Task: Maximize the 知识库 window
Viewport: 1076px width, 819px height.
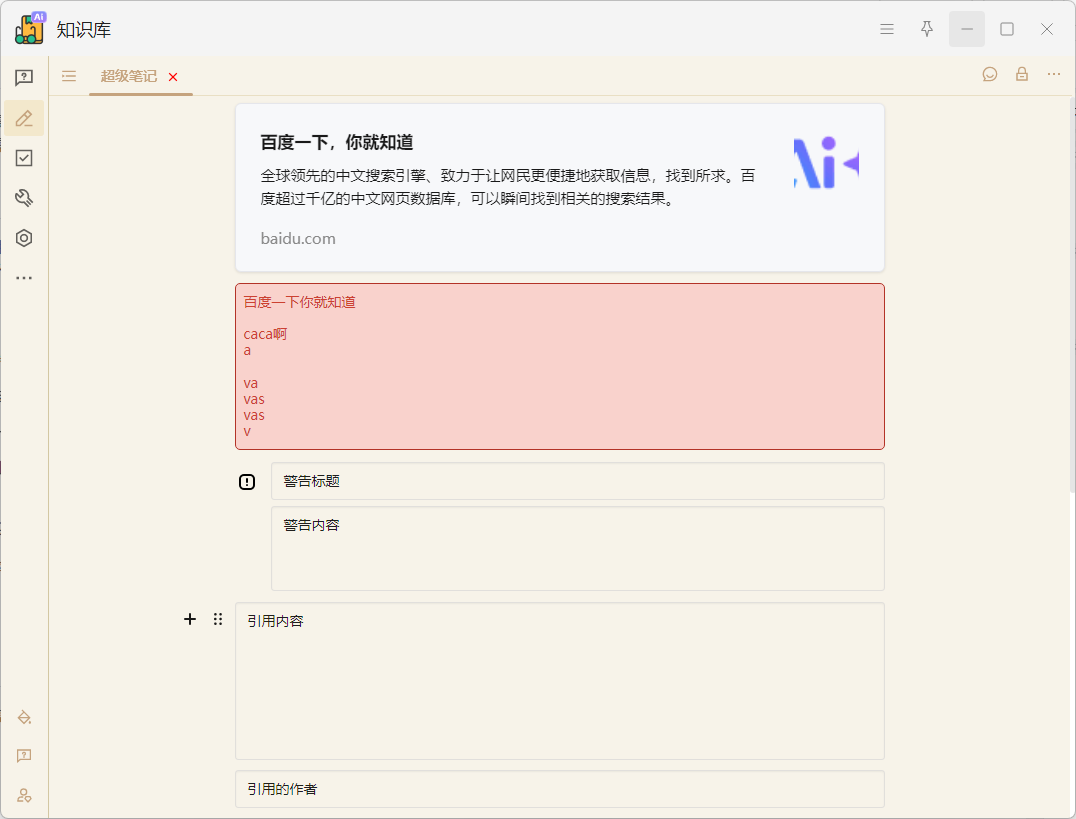Action: tap(1007, 29)
